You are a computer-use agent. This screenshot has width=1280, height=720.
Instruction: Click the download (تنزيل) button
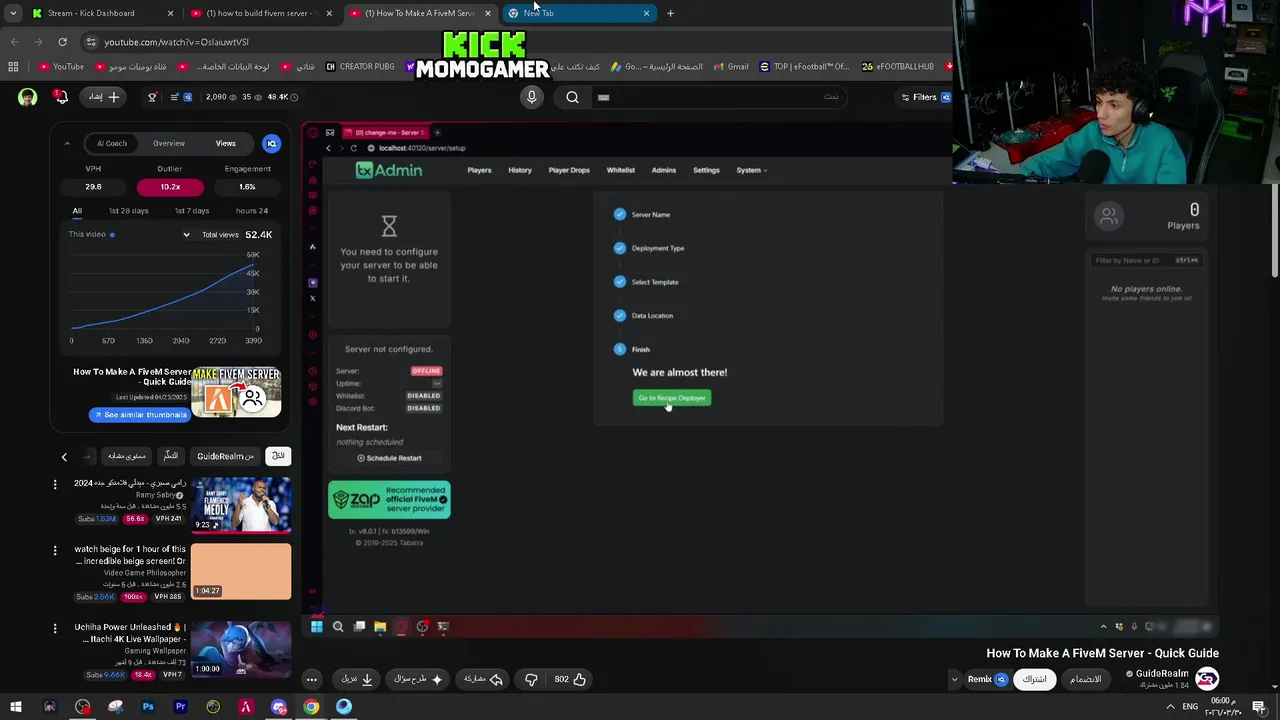pos(357,679)
